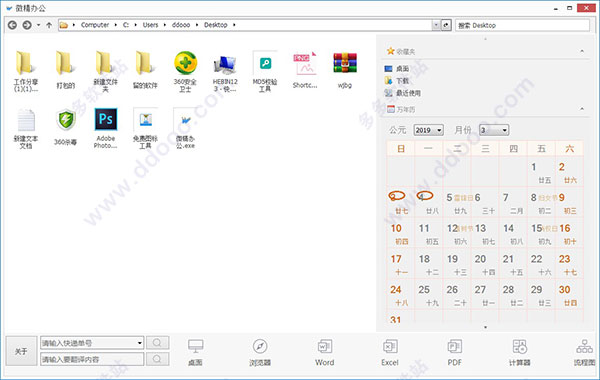Go back with the back arrow
Viewport: 600px width, 380px height.
click(12, 25)
